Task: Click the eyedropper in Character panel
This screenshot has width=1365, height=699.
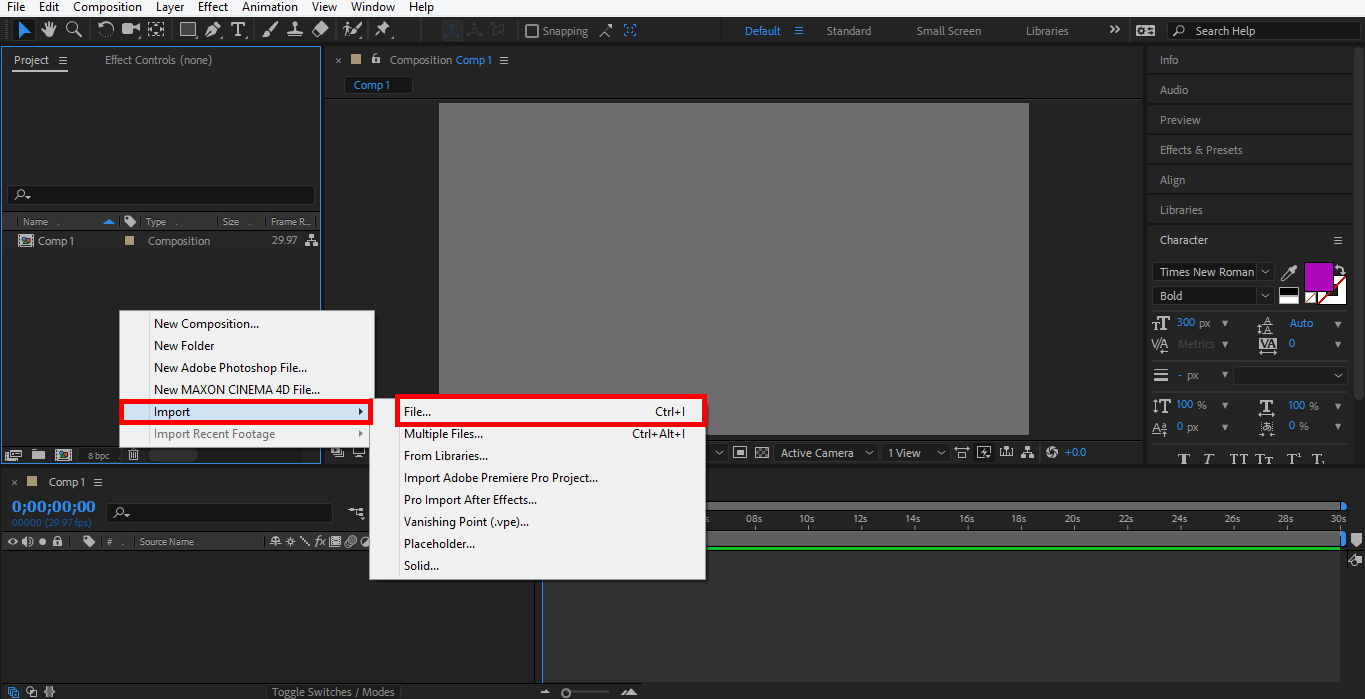Action: tap(1290, 272)
